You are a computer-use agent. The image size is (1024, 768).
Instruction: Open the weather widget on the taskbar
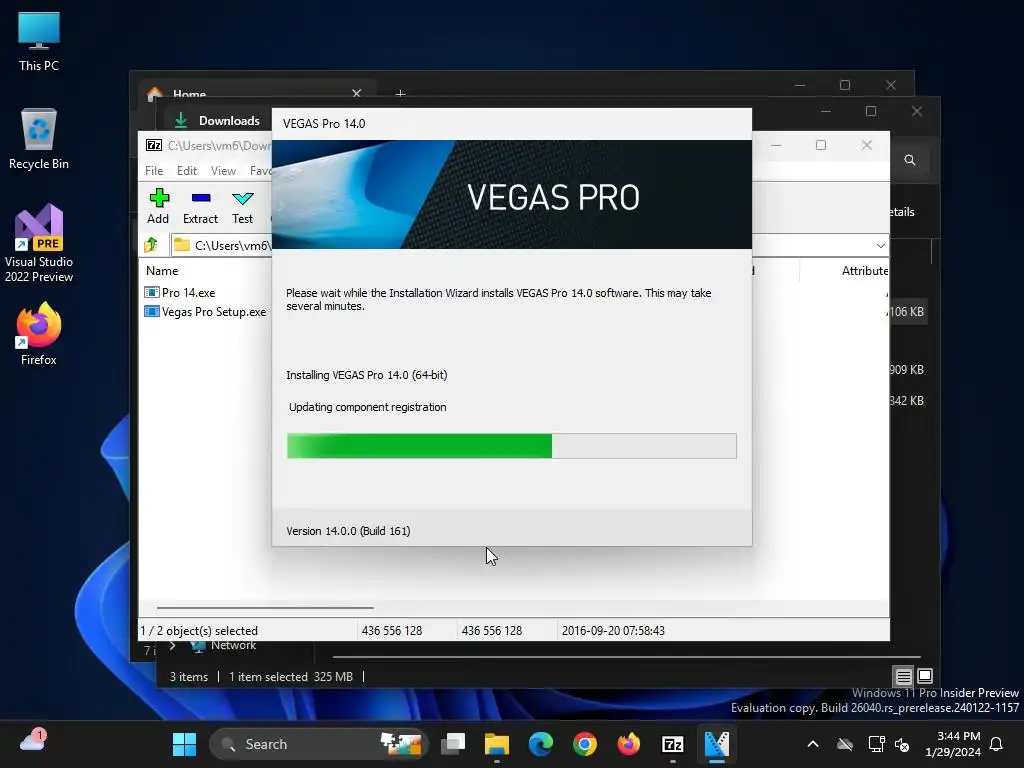point(33,741)
